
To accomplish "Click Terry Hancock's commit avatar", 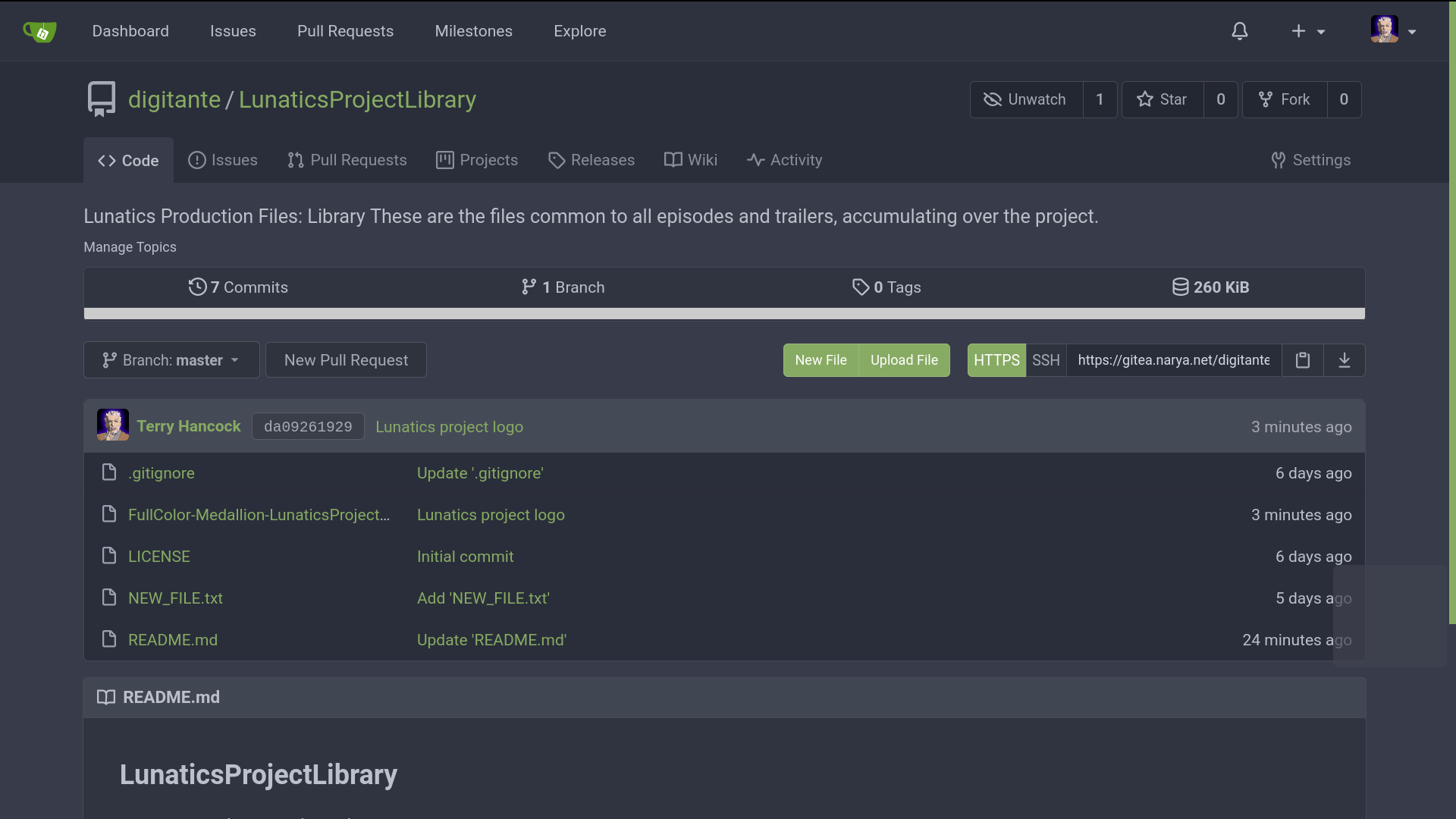I will 112,426.
